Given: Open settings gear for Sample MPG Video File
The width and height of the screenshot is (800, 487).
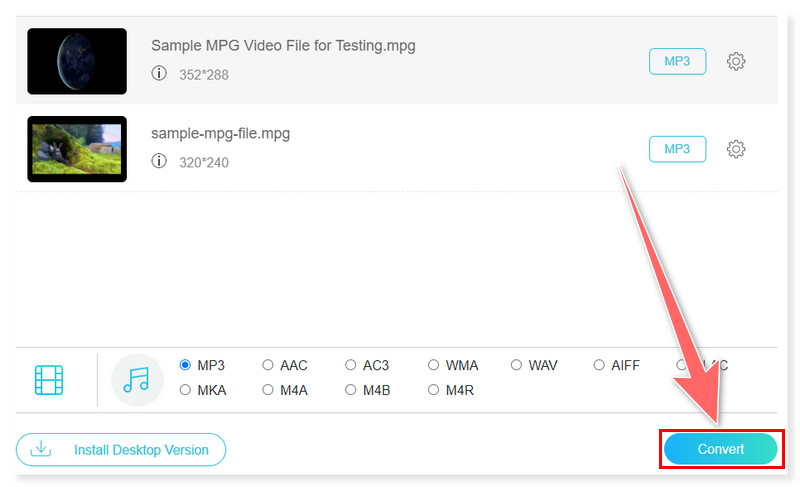Looking at the screenshot, I should (x=736, y=62).
